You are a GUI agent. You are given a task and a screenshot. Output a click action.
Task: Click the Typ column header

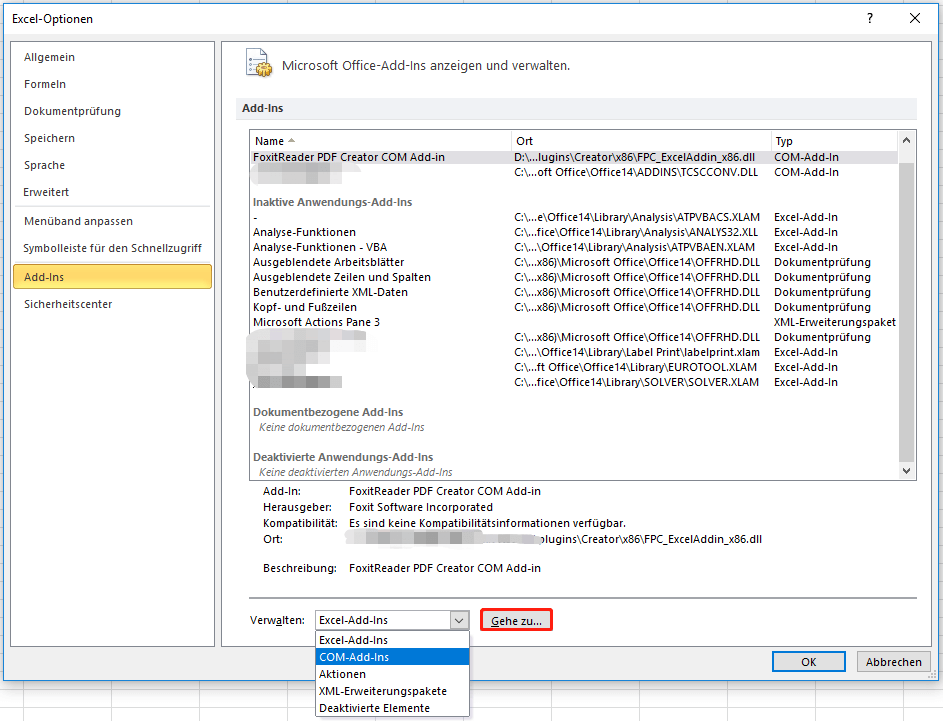(784, 141)
